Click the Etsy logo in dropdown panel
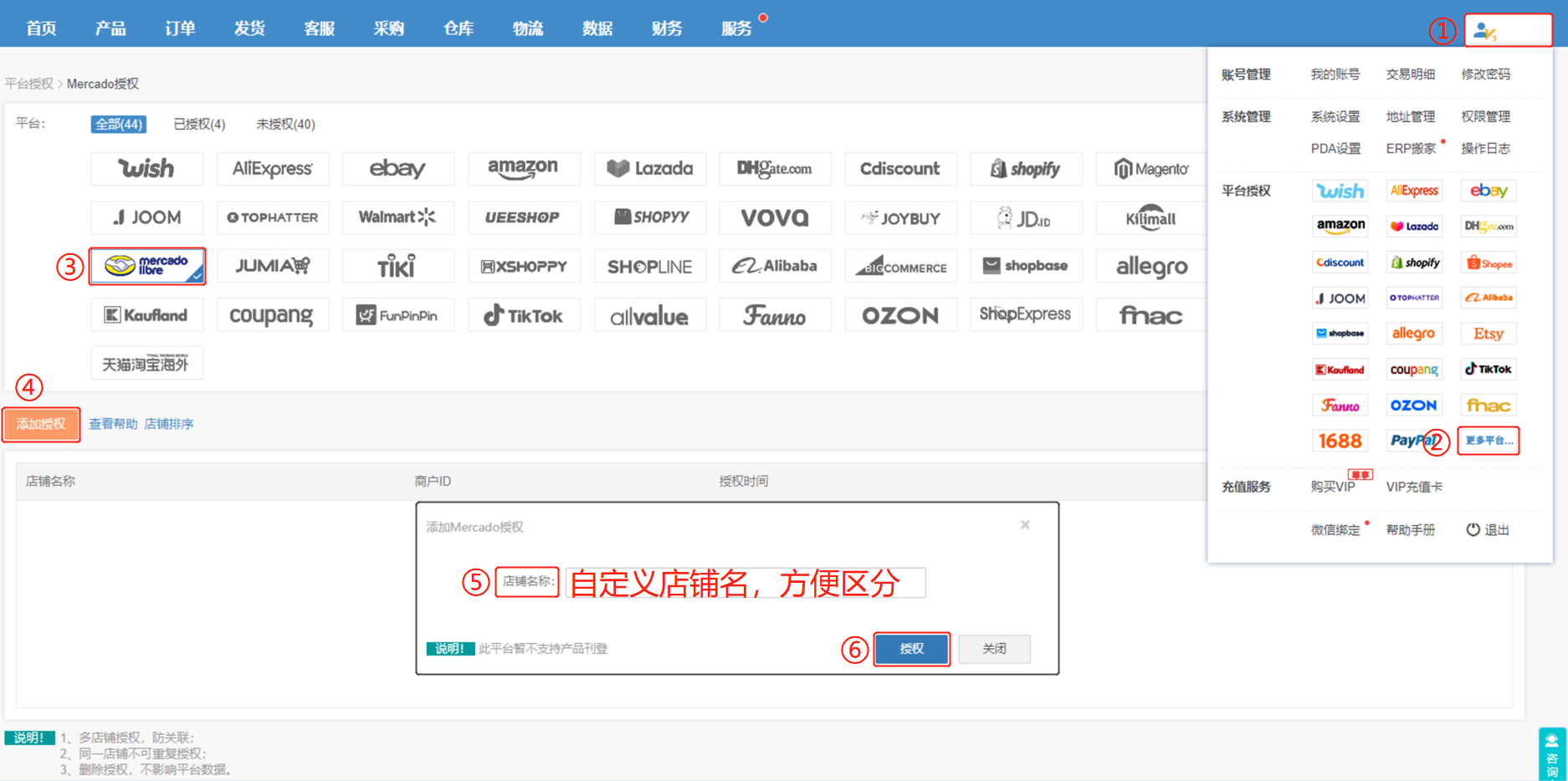Viewport: 1568px width, 781px height. [1488, 334]
